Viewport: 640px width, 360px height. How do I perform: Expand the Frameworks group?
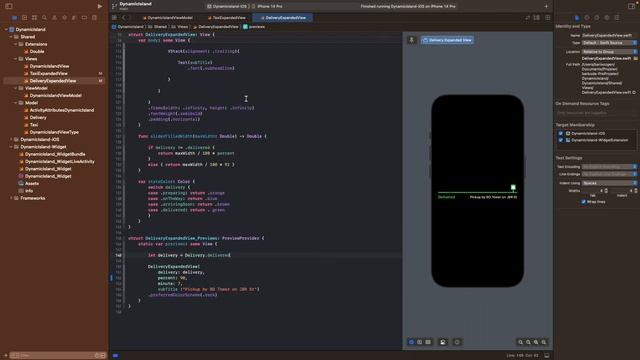click(11, 198)
